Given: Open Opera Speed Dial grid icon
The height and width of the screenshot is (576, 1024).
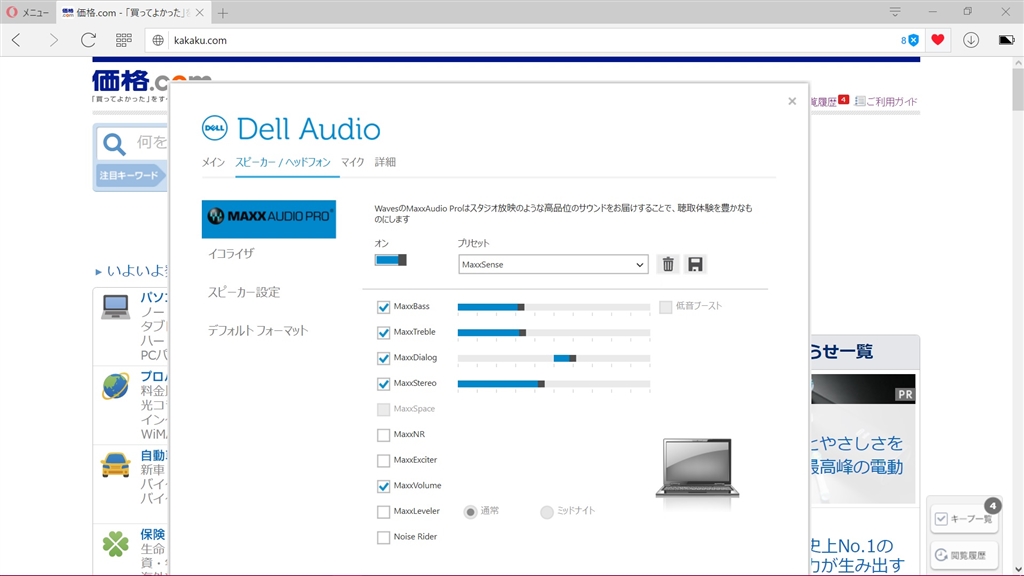Looking at the screenshot, I should (x=123, y=40).
